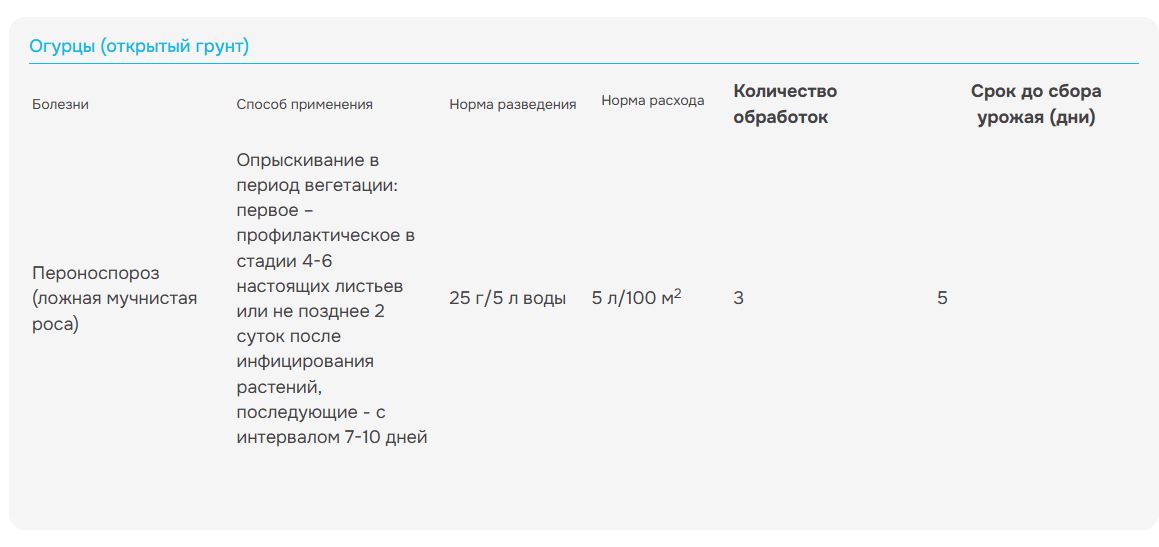
Task: Click the treatment count value 3
Action: click(x=738, y=299)
